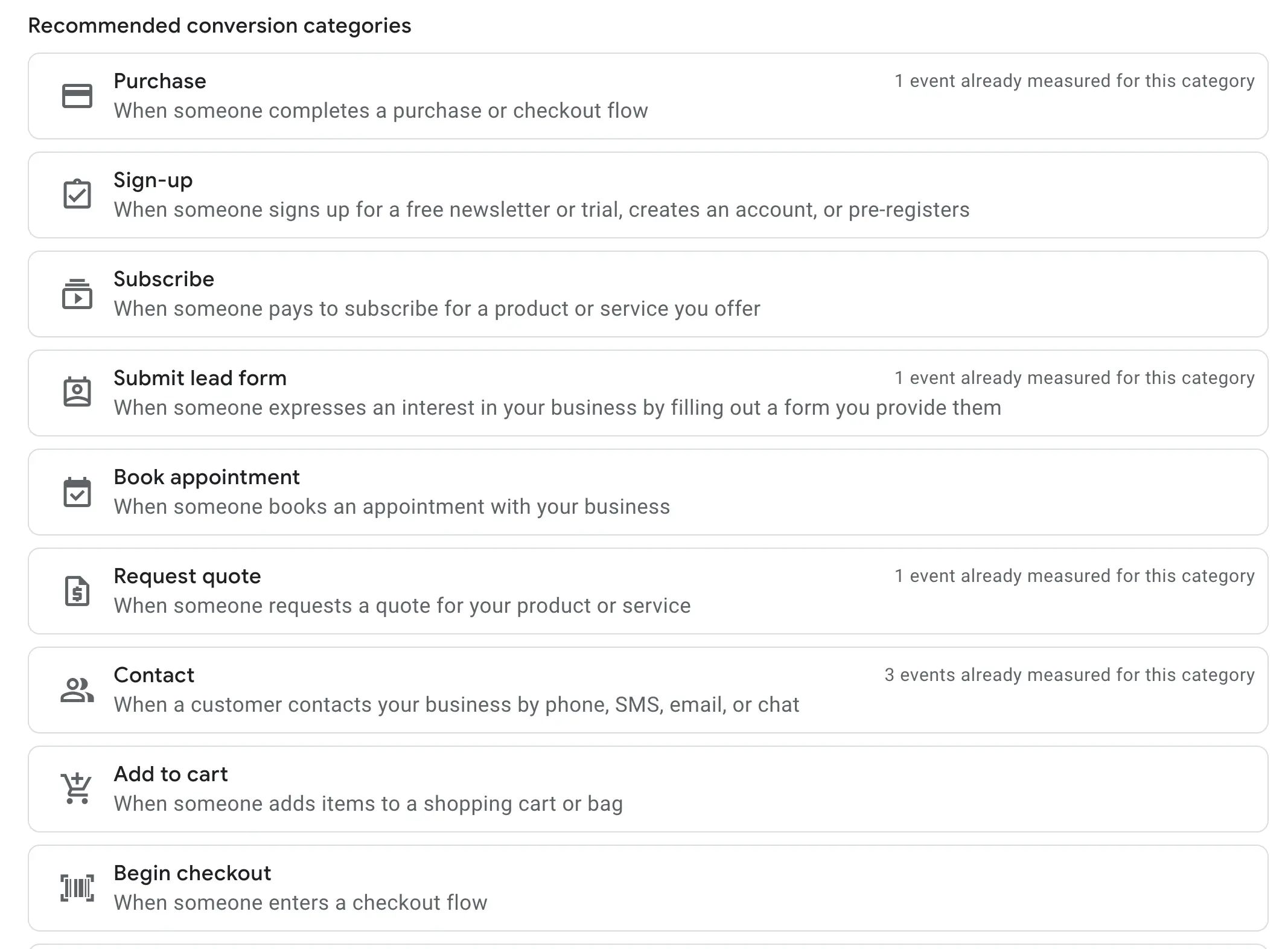Choose the Add to cart title
This screenshot has width=1288, height=949.
click(171, 775)
